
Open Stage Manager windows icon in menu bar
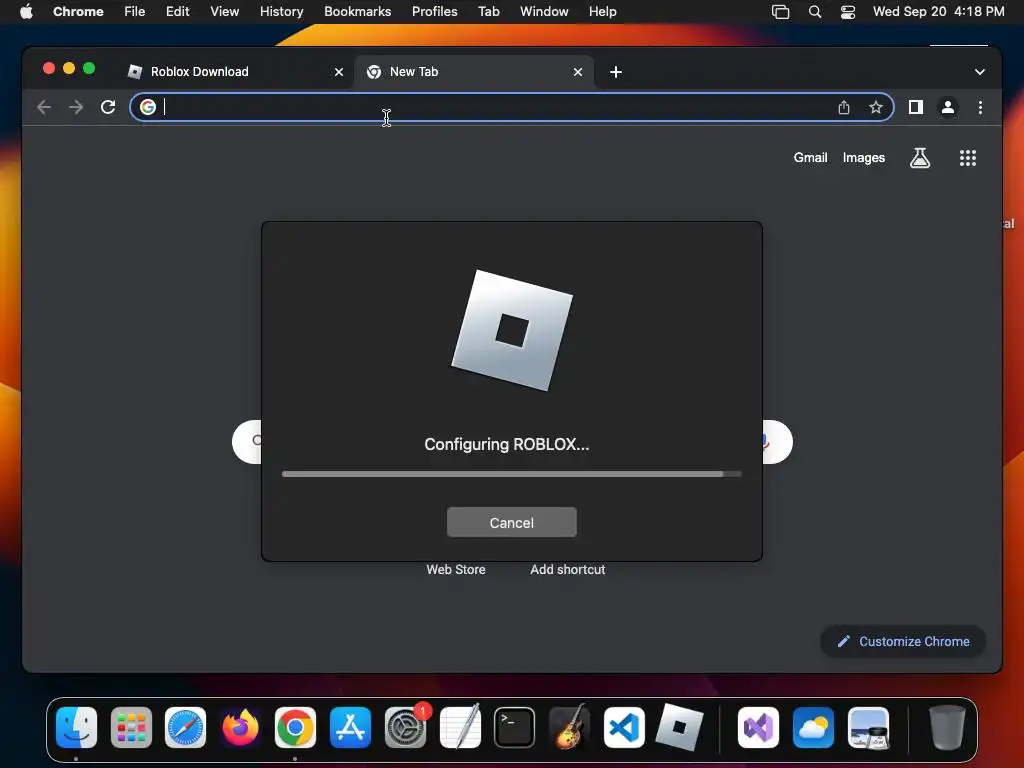pos(780,12)
